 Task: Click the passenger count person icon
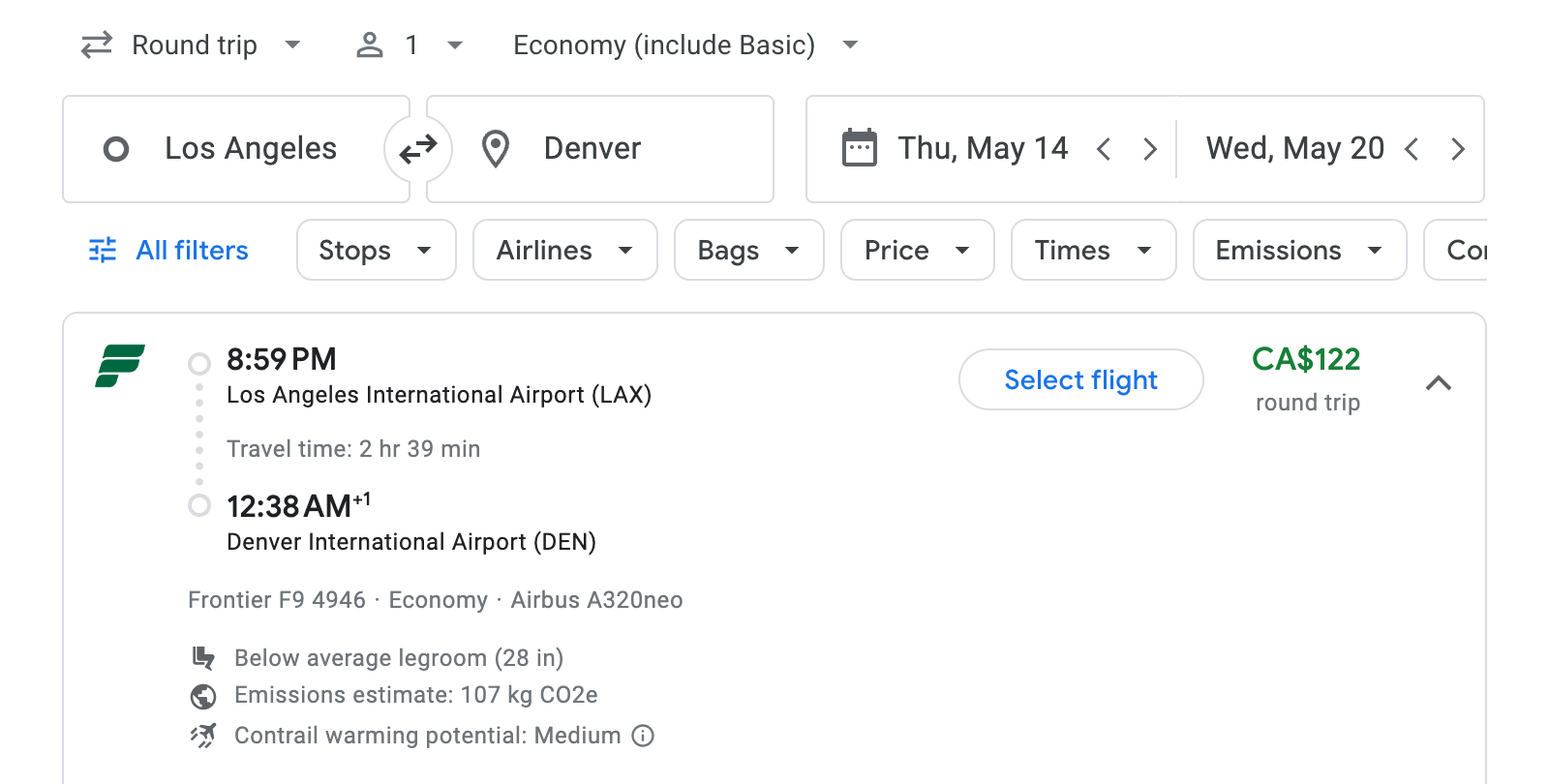(x=370, y=45)
